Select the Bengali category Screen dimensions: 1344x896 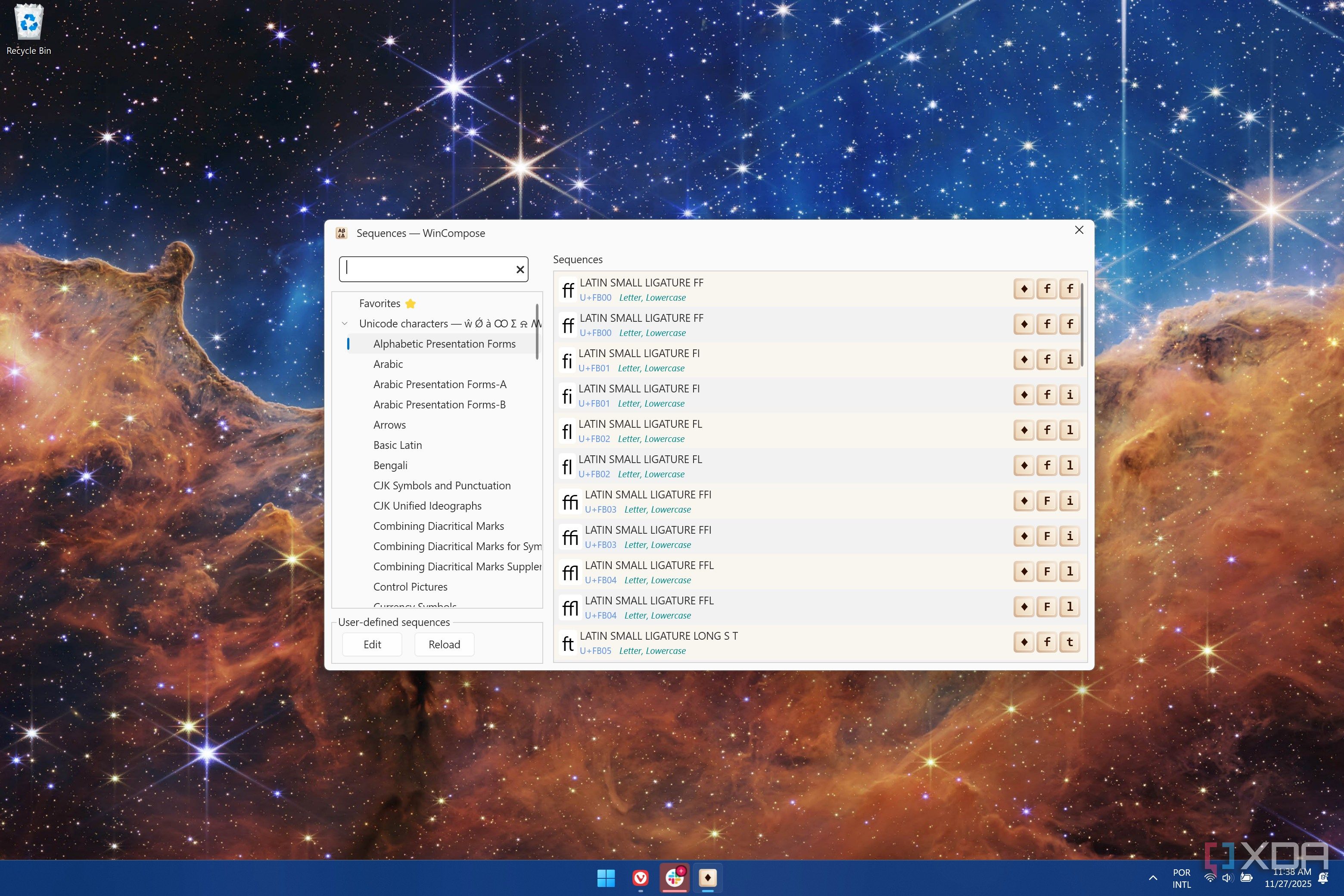point(390,465)
